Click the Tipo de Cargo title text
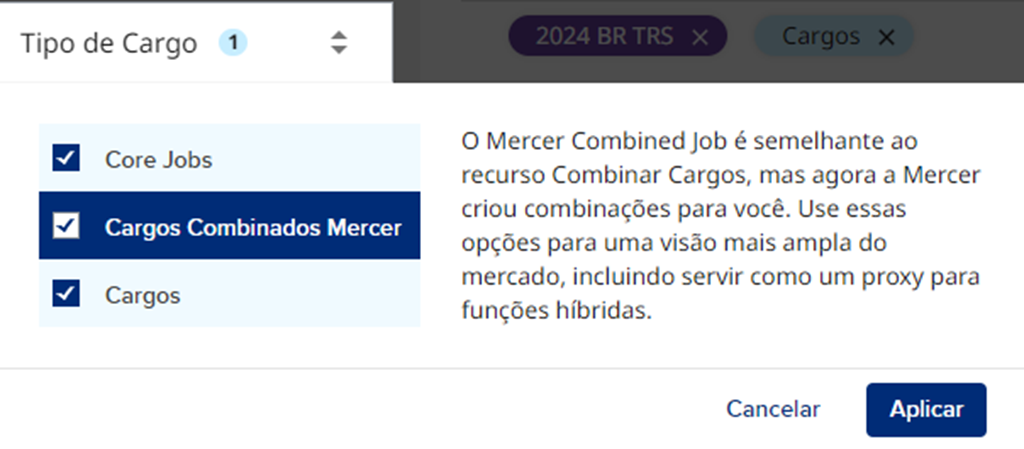Viewport: 1024px width, 449px height. (109, 43)
